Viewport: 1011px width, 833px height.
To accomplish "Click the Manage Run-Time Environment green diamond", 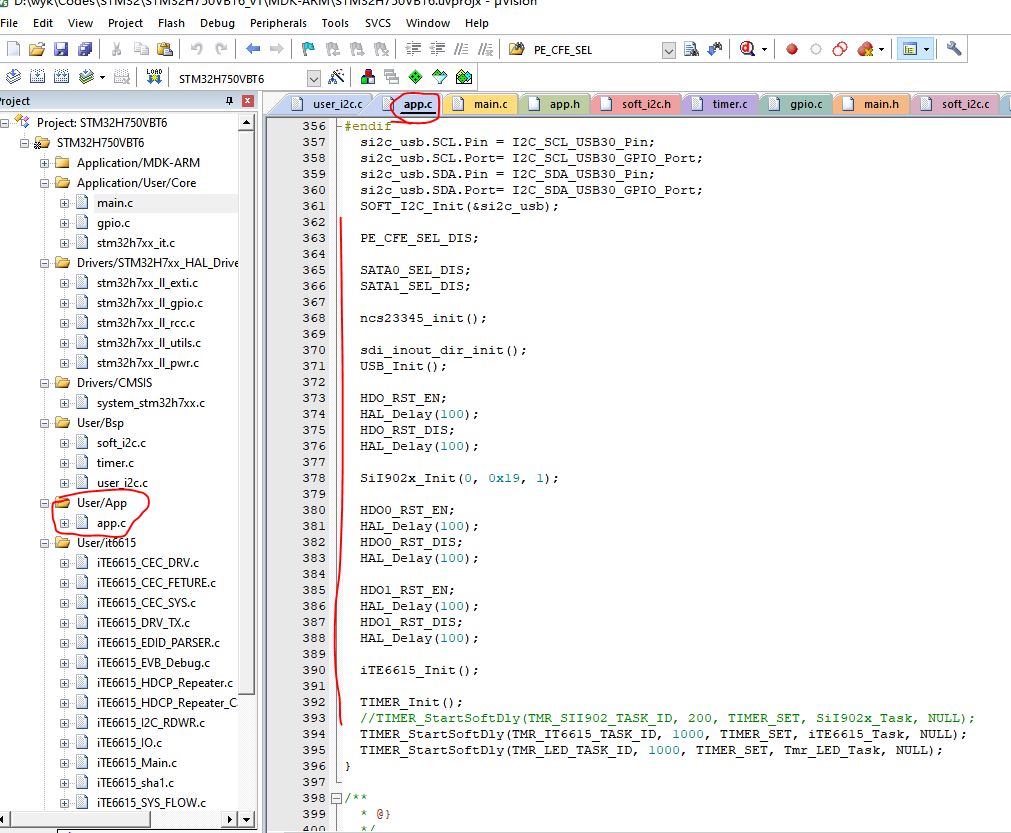I will (416, 77).
